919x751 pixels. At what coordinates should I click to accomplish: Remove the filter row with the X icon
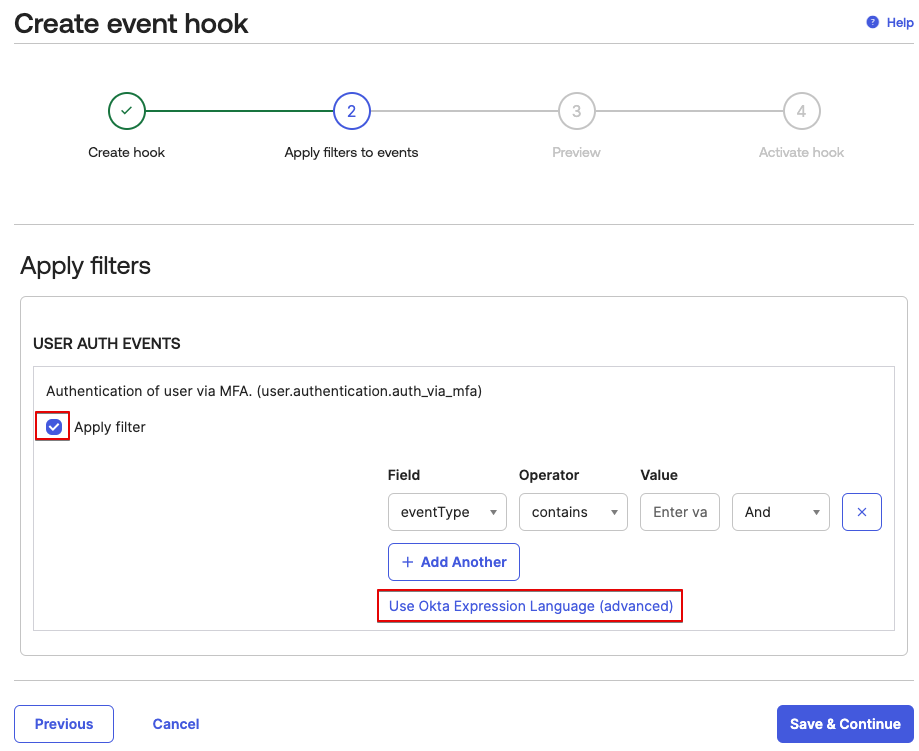point(862,512)
